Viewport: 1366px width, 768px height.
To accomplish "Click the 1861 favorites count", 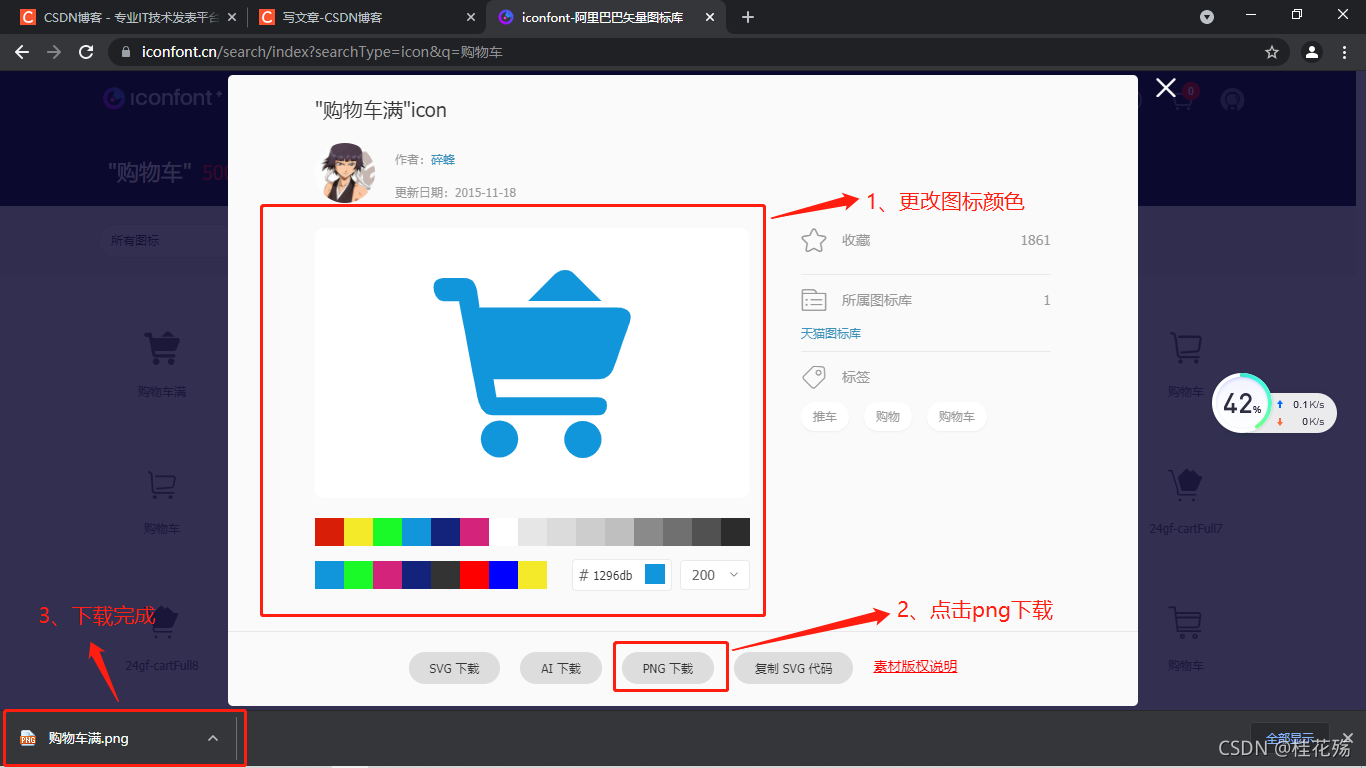I will pyautogui.click(x=1035, y=240).
